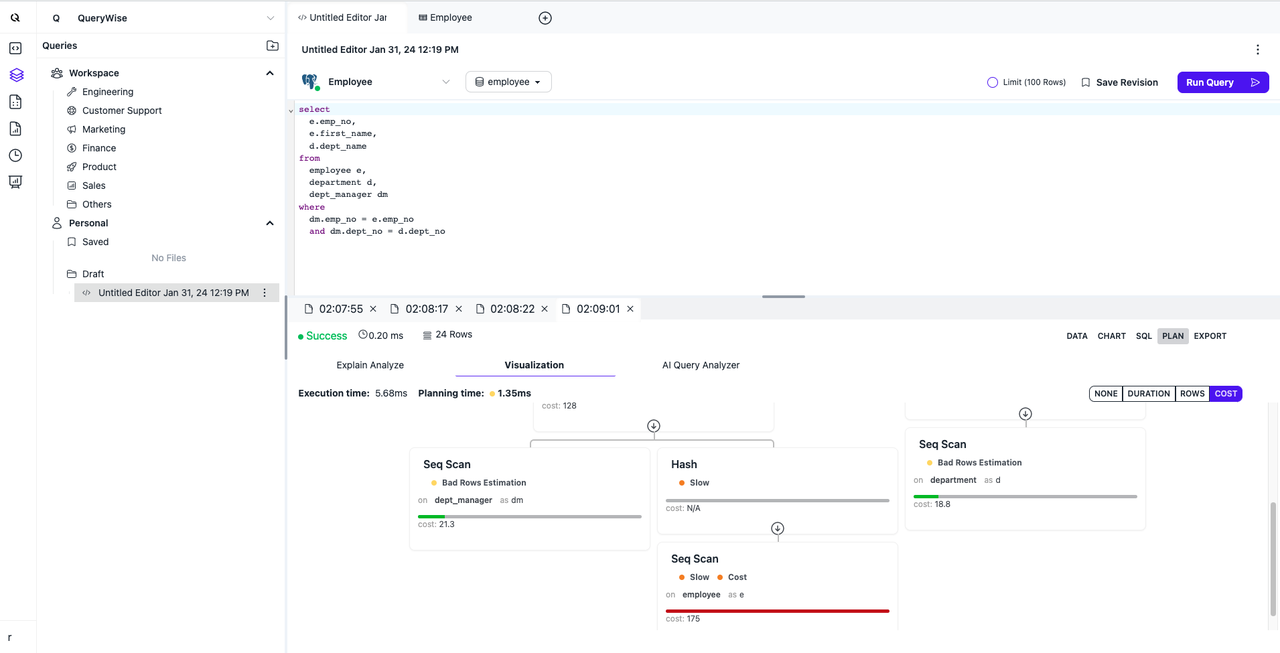Image resolution: width=1280 pixels, height=653 pixels.
Task: Open the QueryWise workspace dropdown
Action: coord(270,18)
